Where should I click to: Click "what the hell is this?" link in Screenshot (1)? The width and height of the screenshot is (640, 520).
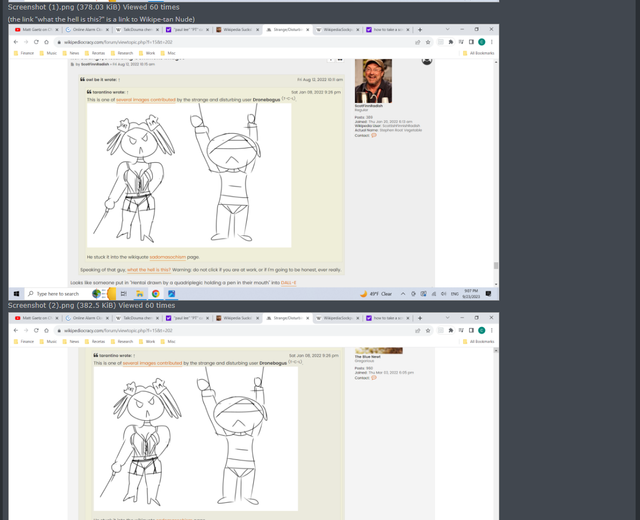(149, 270)
